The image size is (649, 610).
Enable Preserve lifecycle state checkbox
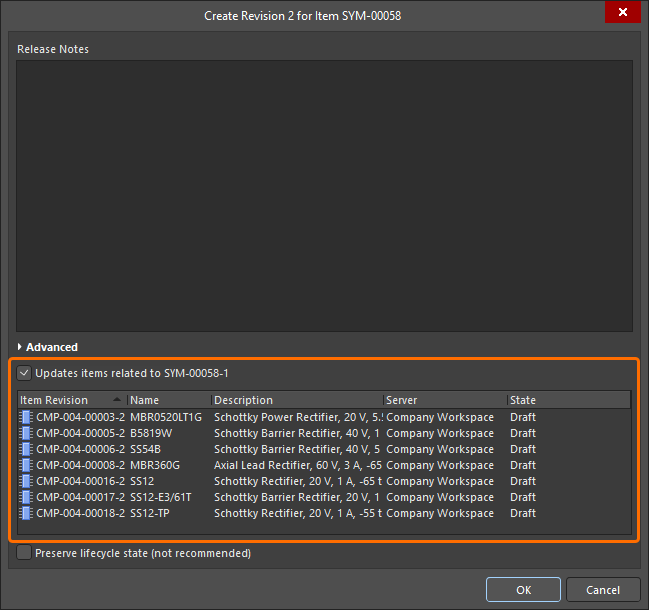[x=24, y=553]
